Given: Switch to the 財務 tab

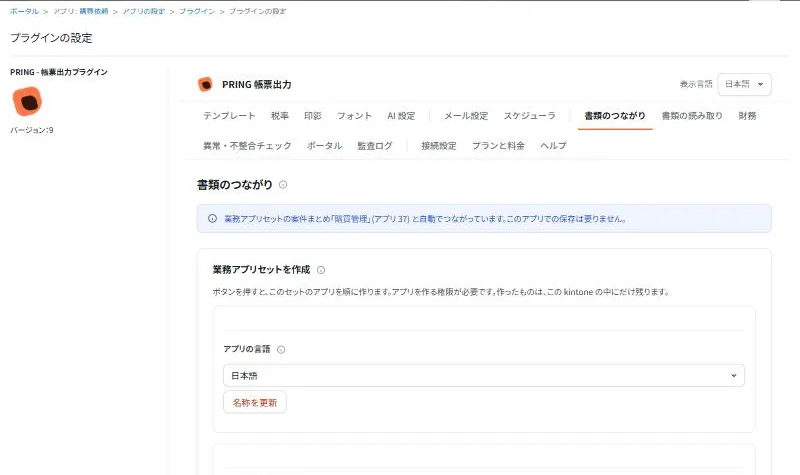Looking at the screenshot, I should (747, 116).
